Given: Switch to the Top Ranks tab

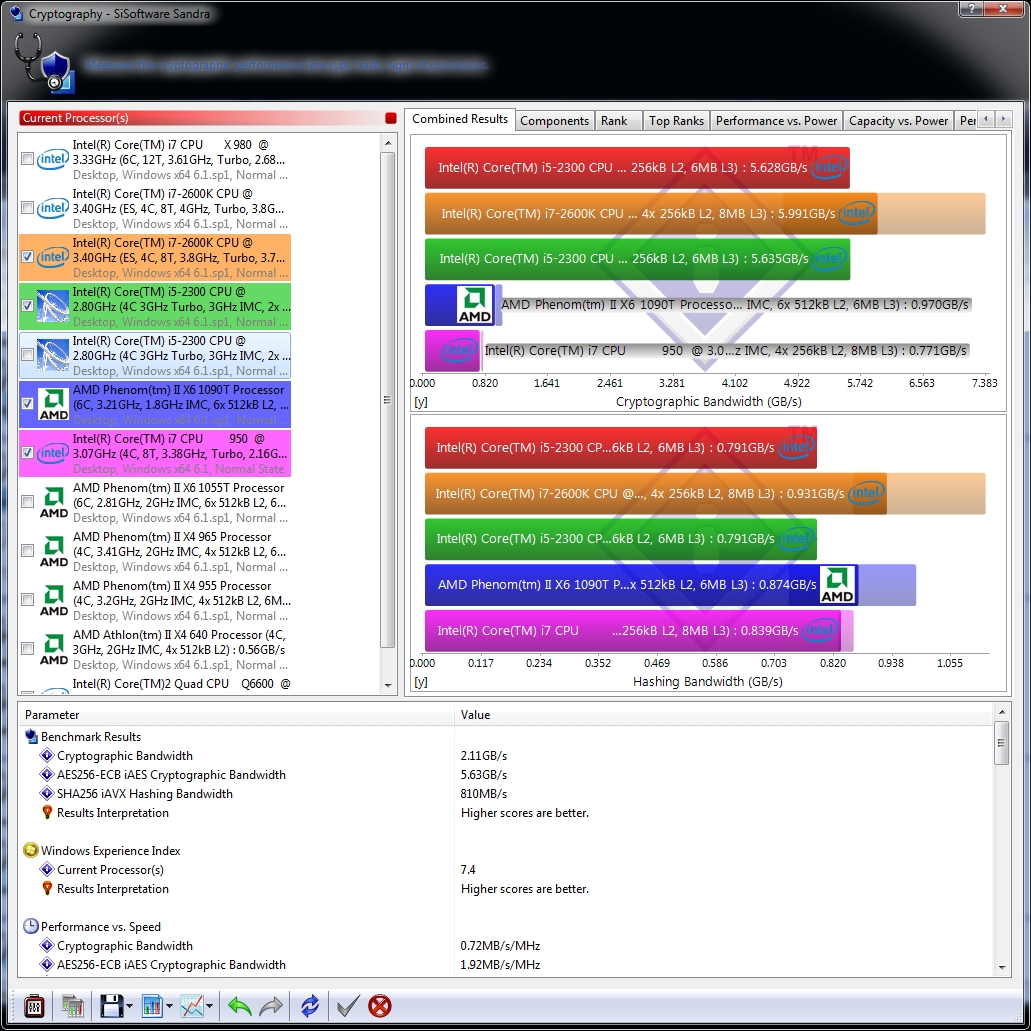Looking at the screenshot, I should coord(676,120).
